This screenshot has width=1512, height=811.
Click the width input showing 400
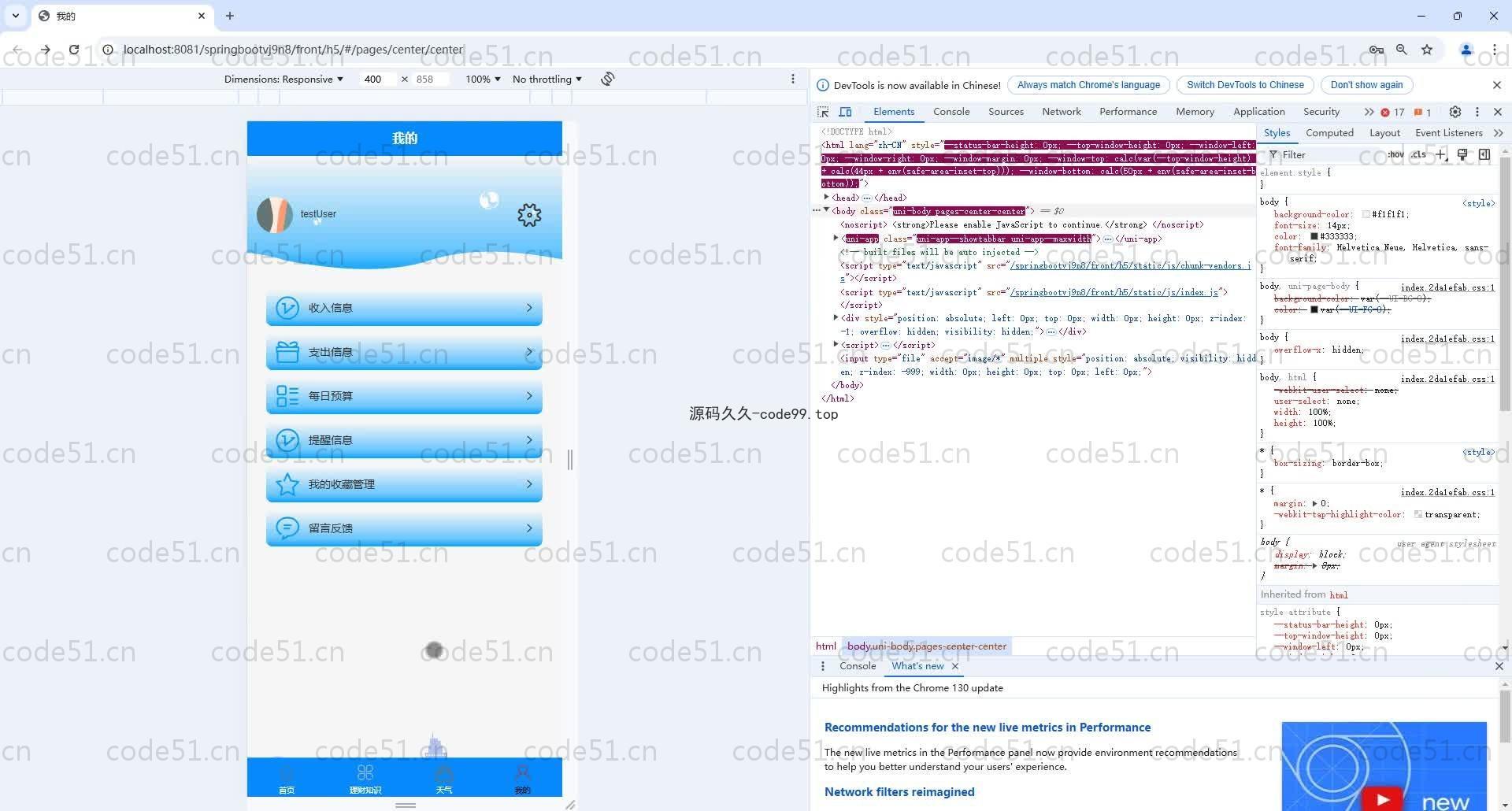tap(378, 79)
